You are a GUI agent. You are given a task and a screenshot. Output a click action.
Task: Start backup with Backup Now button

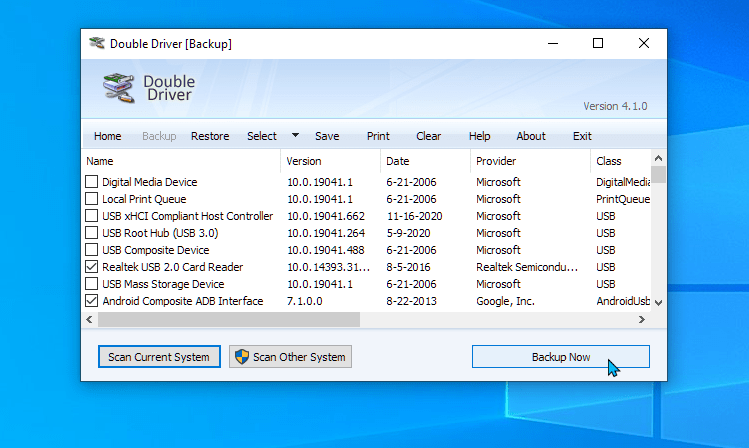561,357
